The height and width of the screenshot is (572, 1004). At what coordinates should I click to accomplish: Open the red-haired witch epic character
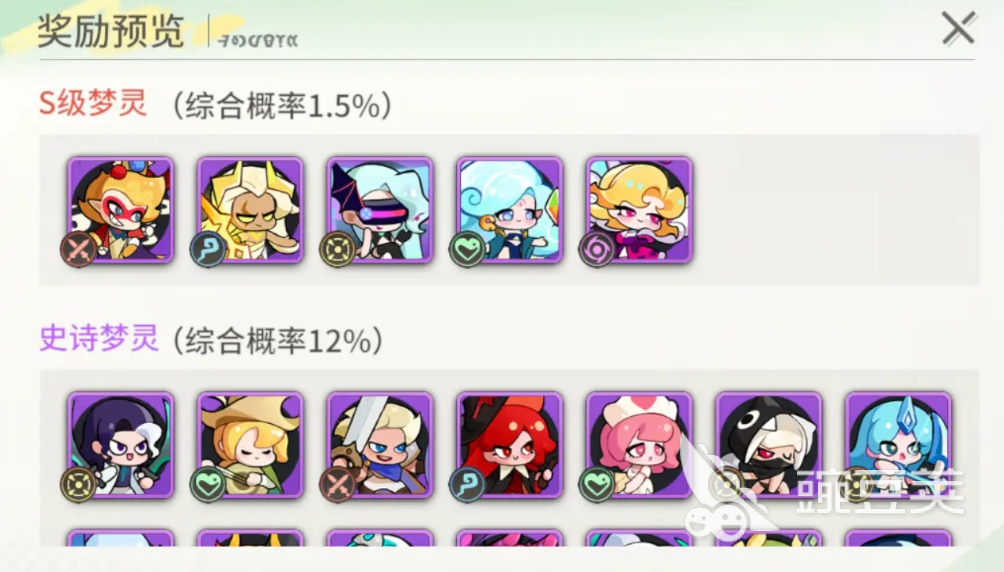tap(510, 445)
